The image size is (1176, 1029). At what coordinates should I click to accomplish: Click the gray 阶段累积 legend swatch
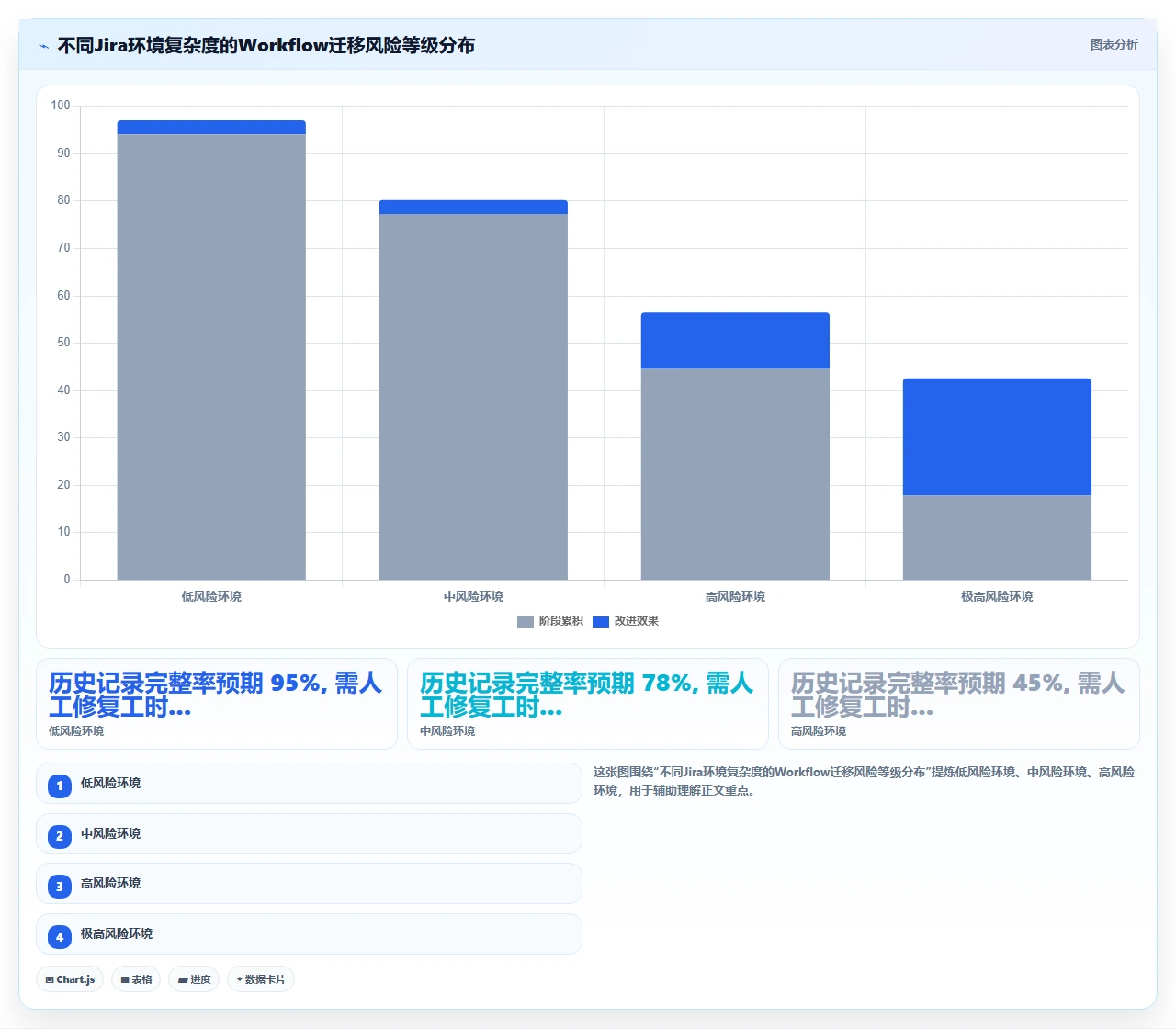click(526, 622)
